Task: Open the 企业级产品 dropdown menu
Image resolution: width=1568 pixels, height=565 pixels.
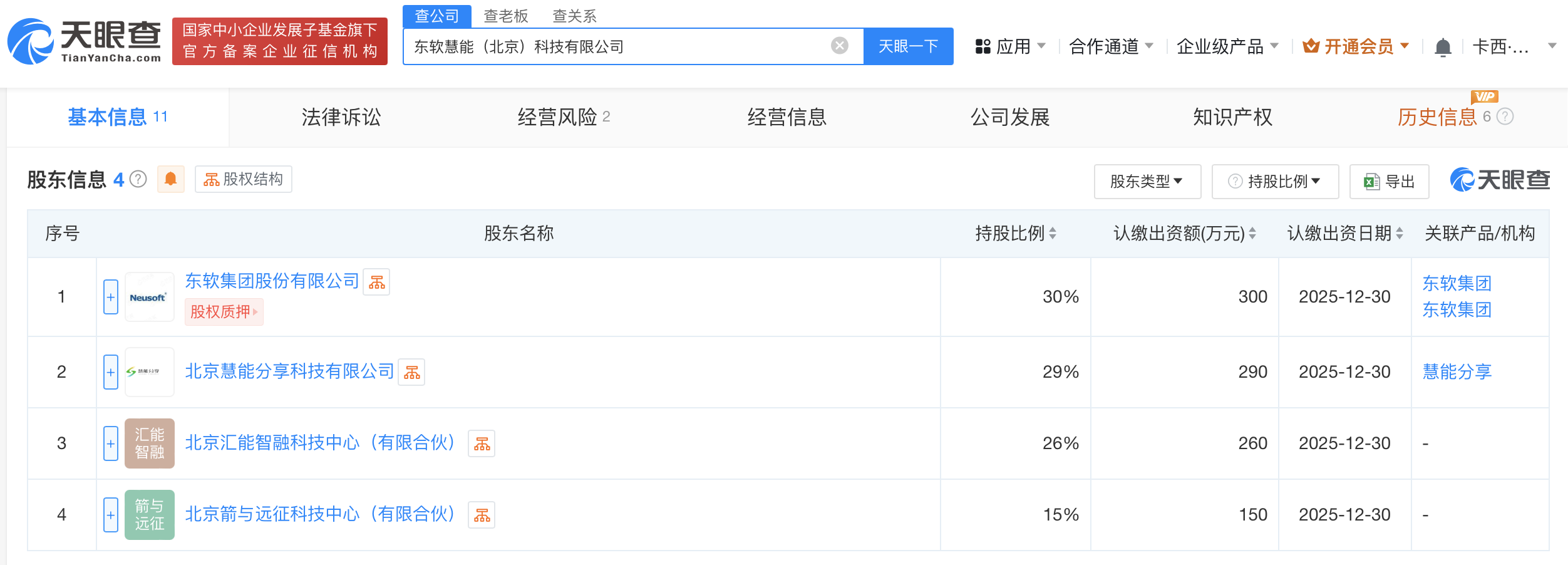Action: coord(1227,46)
